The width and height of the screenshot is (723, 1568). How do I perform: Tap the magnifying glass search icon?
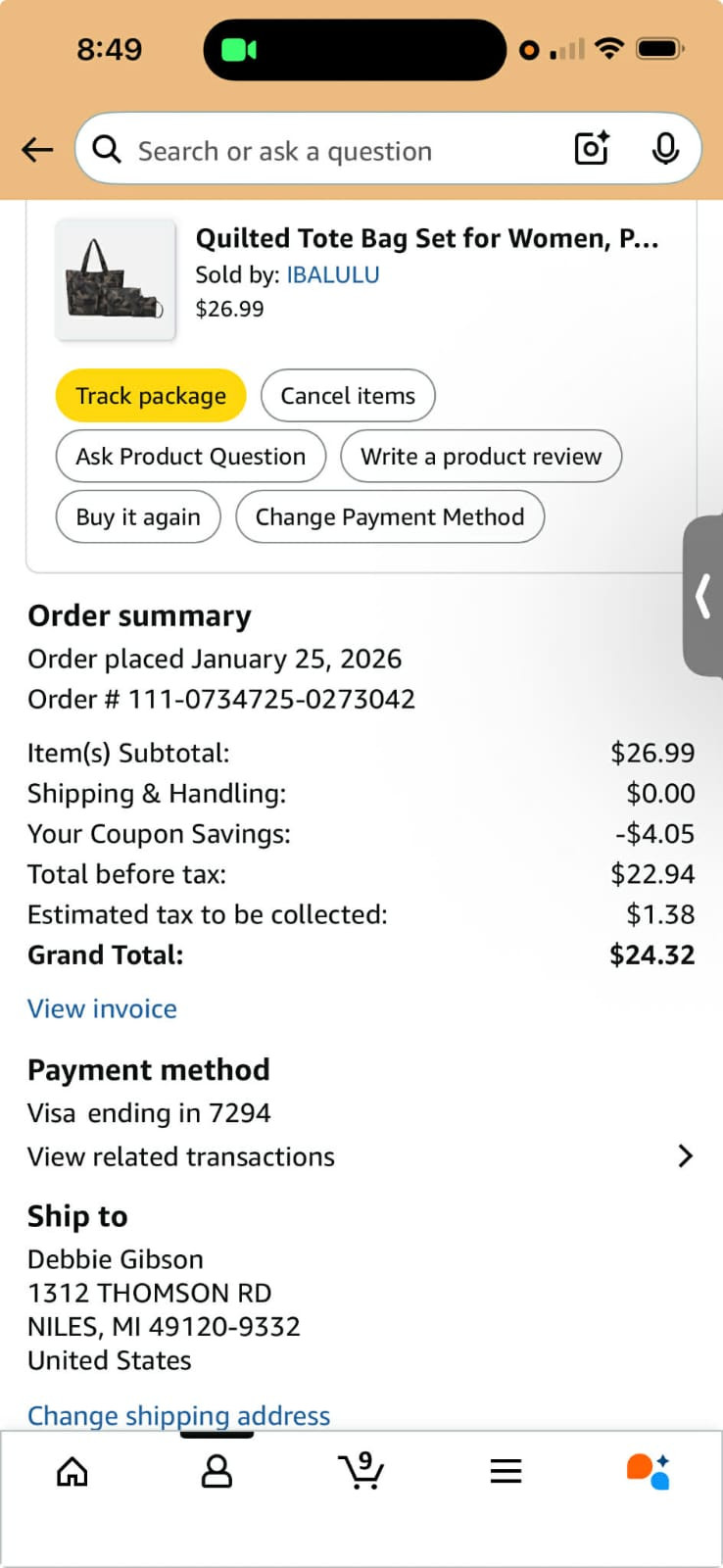(107, 150)
